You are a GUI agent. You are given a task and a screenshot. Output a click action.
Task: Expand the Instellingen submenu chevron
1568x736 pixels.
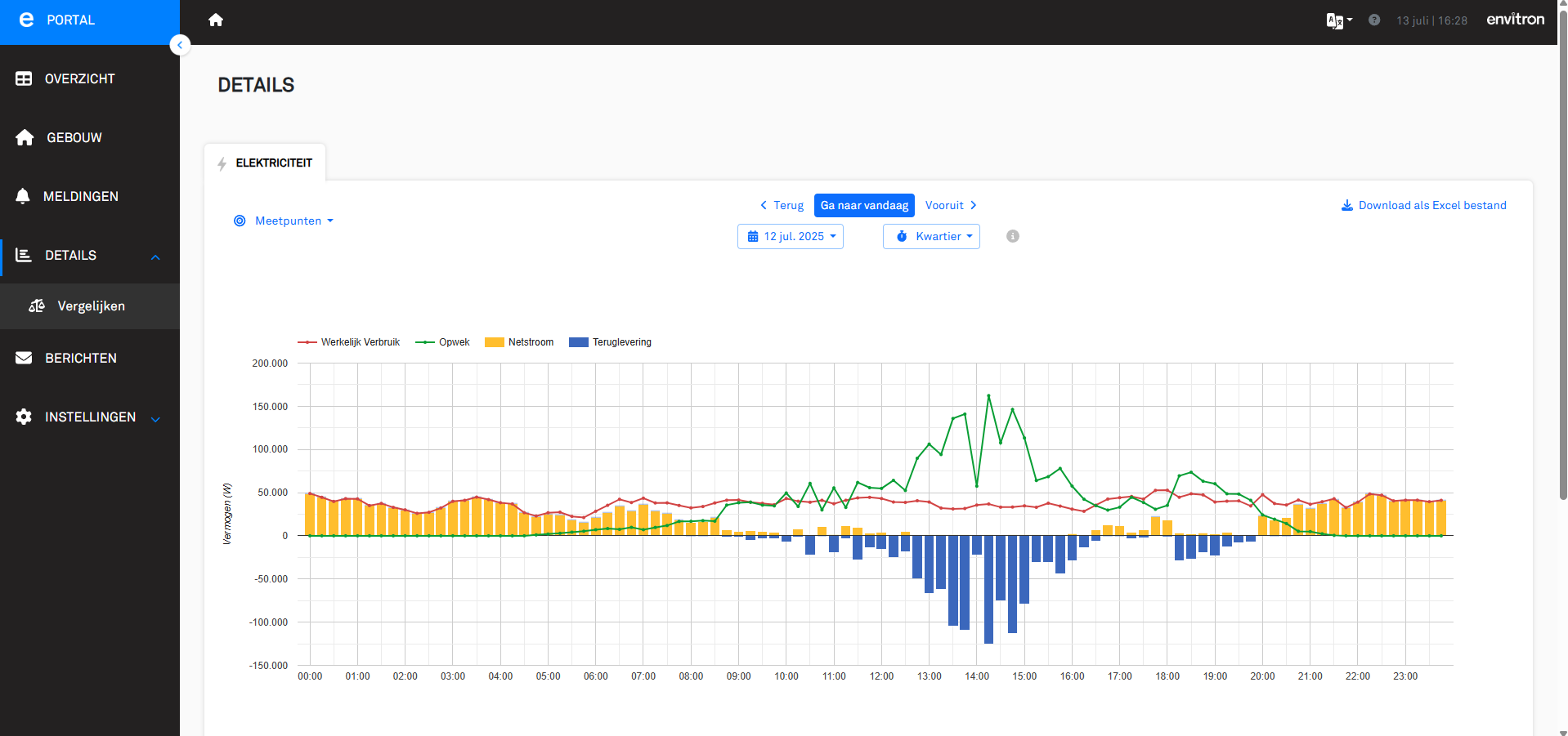click(x=155, y=419)
